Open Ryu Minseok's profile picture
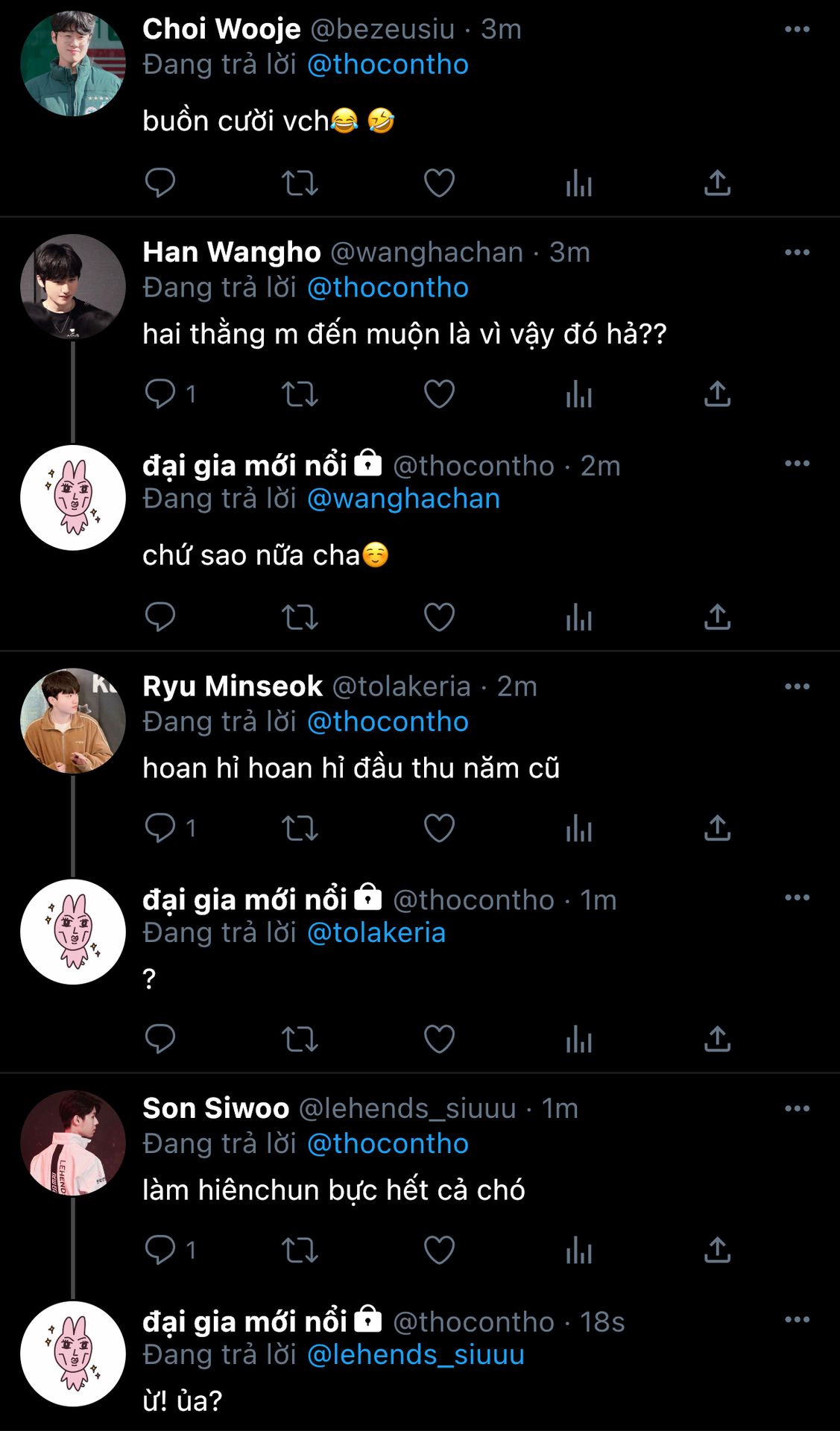This screenshot has height=1431, width=840. (73, 721)
